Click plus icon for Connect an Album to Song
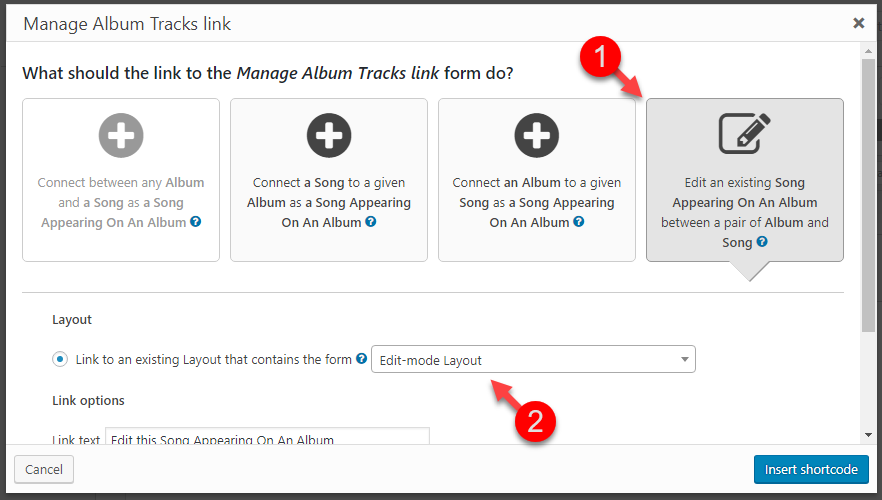This screenshot has height=500, width=882. click(x=537, y=136)
